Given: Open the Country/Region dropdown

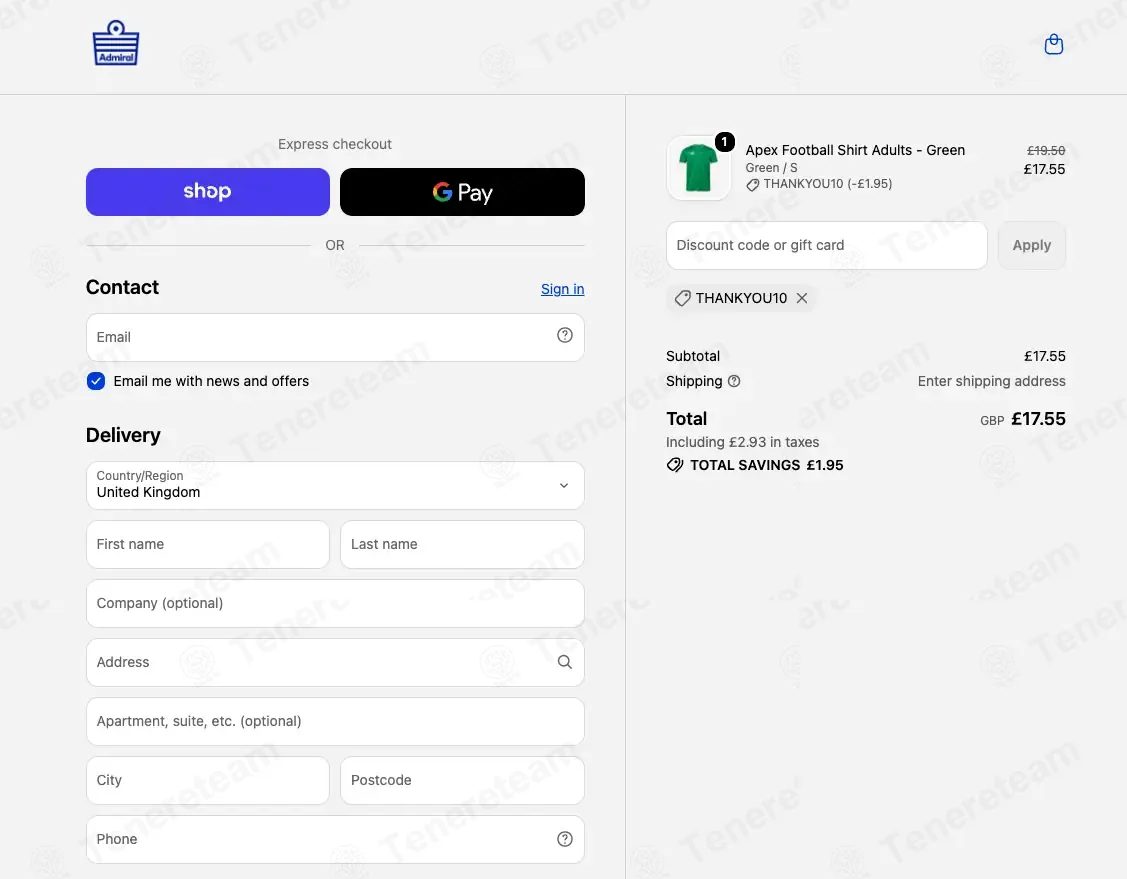Looking at the screenshot, I should [335, 485].
